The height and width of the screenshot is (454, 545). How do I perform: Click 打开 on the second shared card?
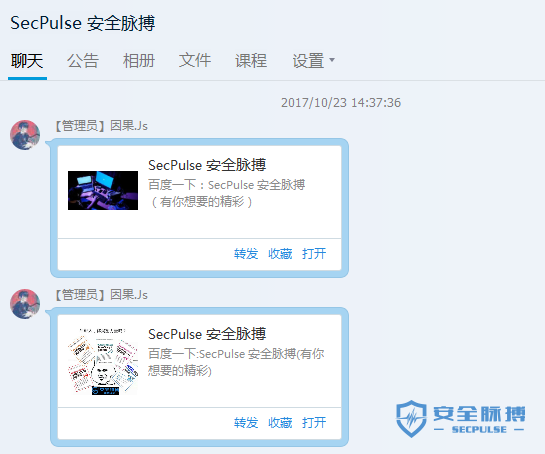(314, 423)
